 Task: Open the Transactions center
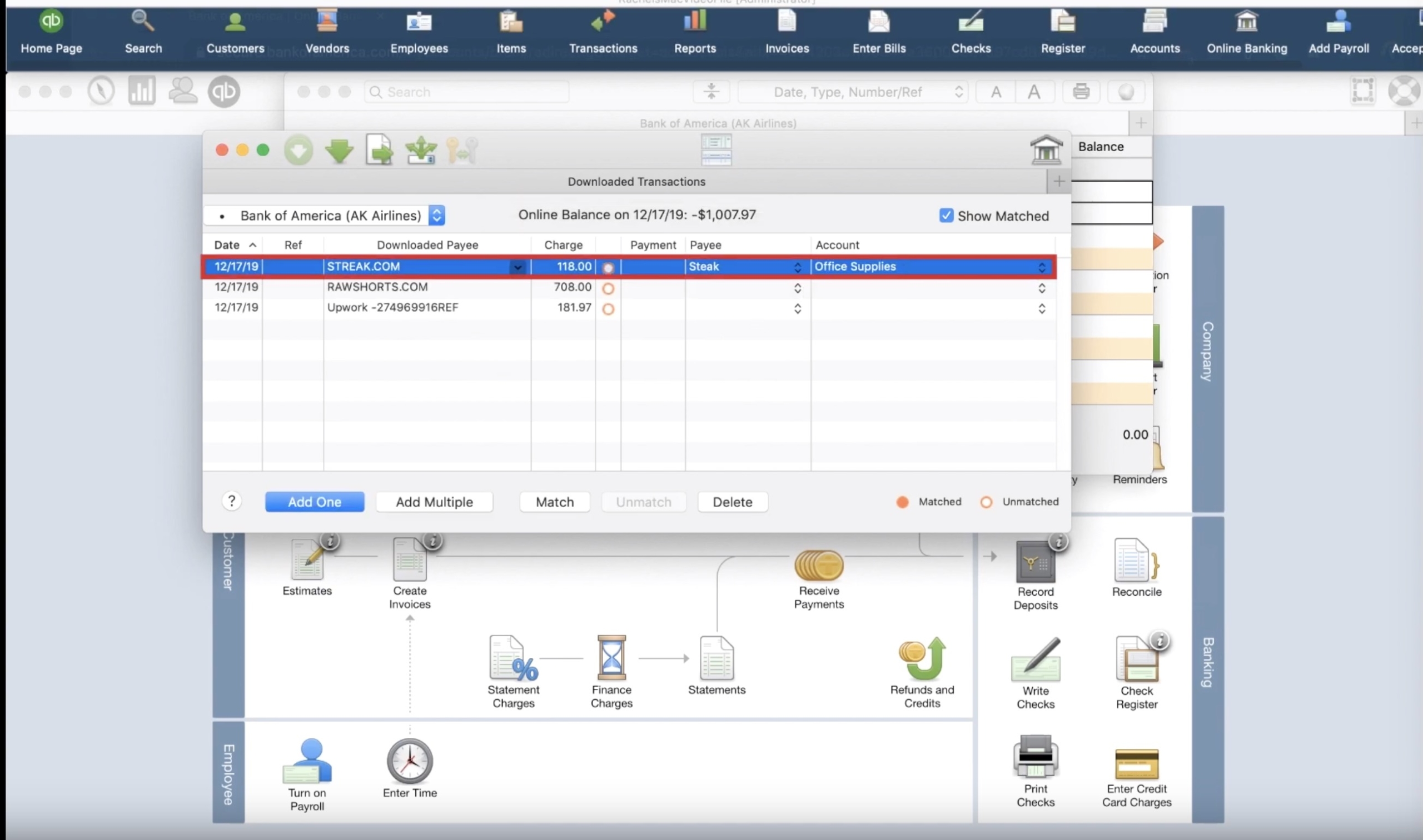click(603, 31)
